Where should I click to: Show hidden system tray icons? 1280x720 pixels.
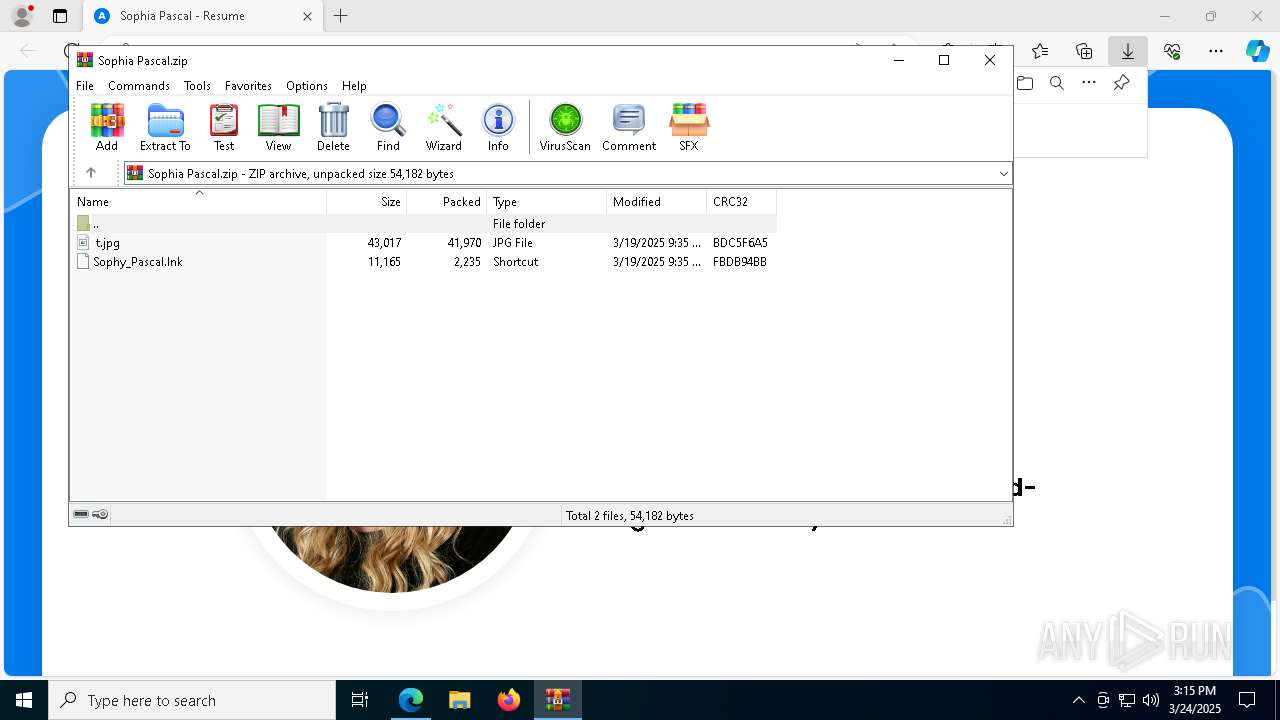(x=1078, y=700)
